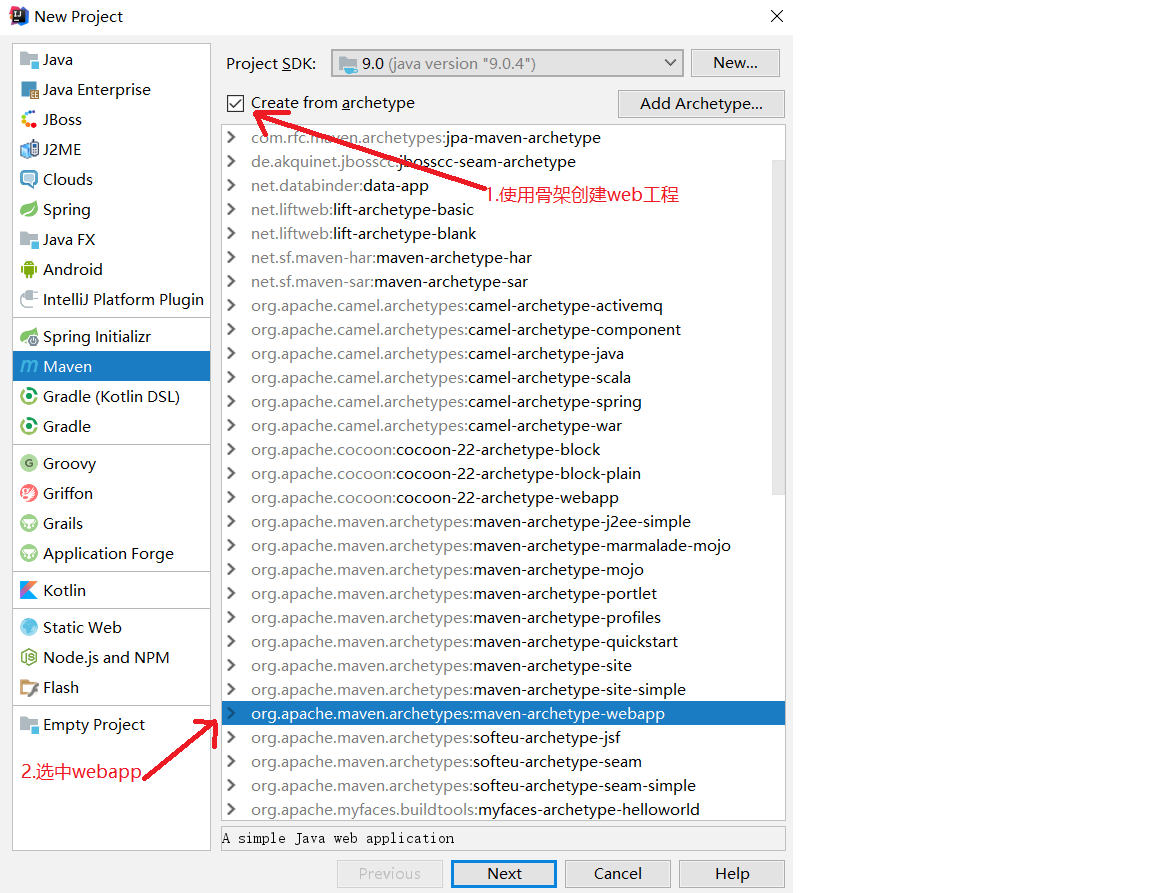Click the Groovy icon

pos(29,463)
